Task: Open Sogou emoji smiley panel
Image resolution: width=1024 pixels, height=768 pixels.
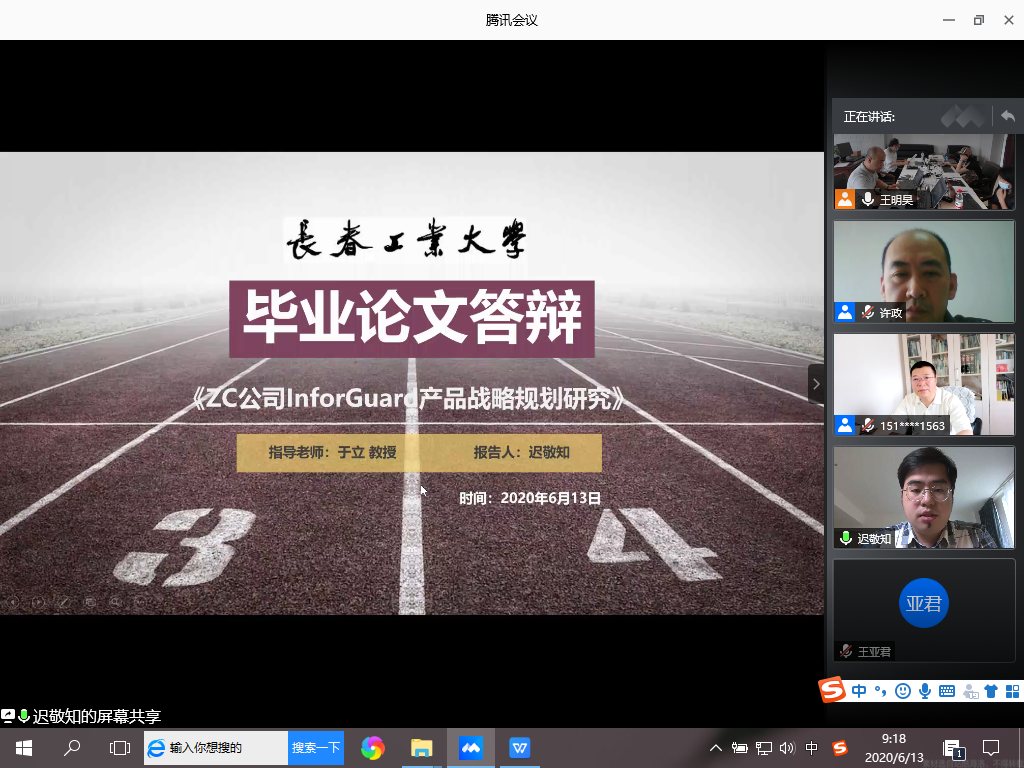Action: point(903,691)
